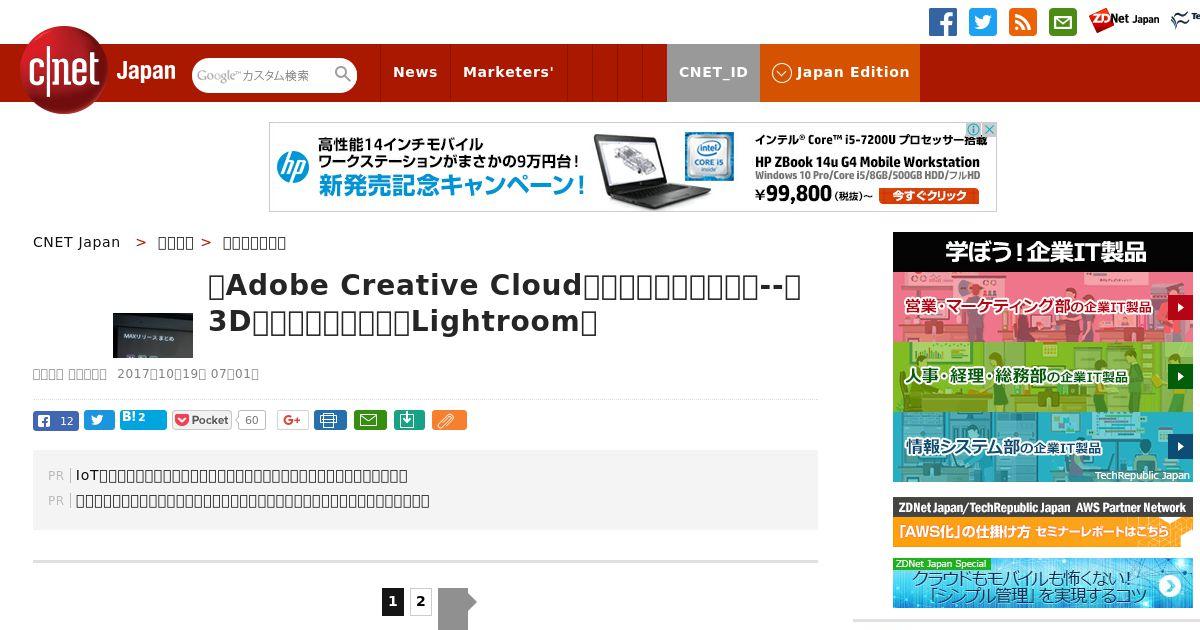Open the CNET_ID tab
Screen dimensions: 1200x630
(x=713, y=72)
